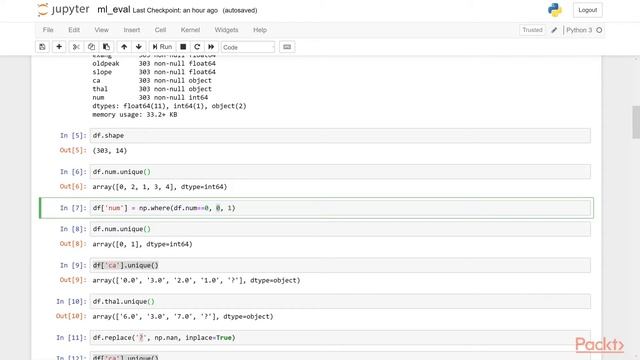
Task: Select the df.replace code cell
Action: point(340,338)
